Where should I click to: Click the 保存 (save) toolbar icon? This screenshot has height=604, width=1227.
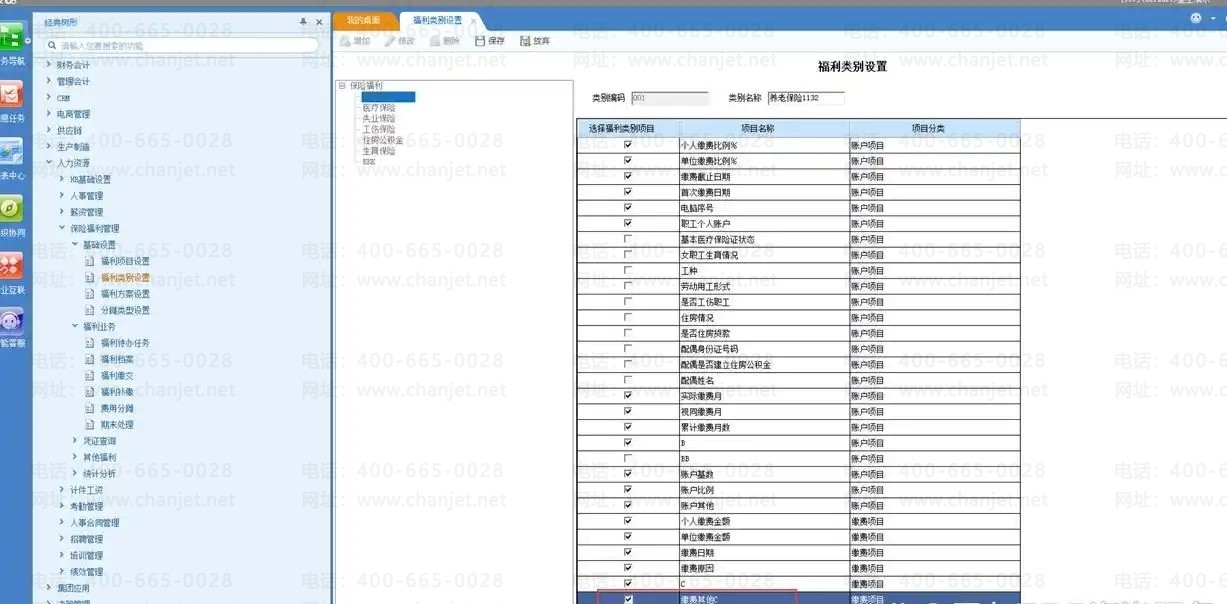(480, 41)
